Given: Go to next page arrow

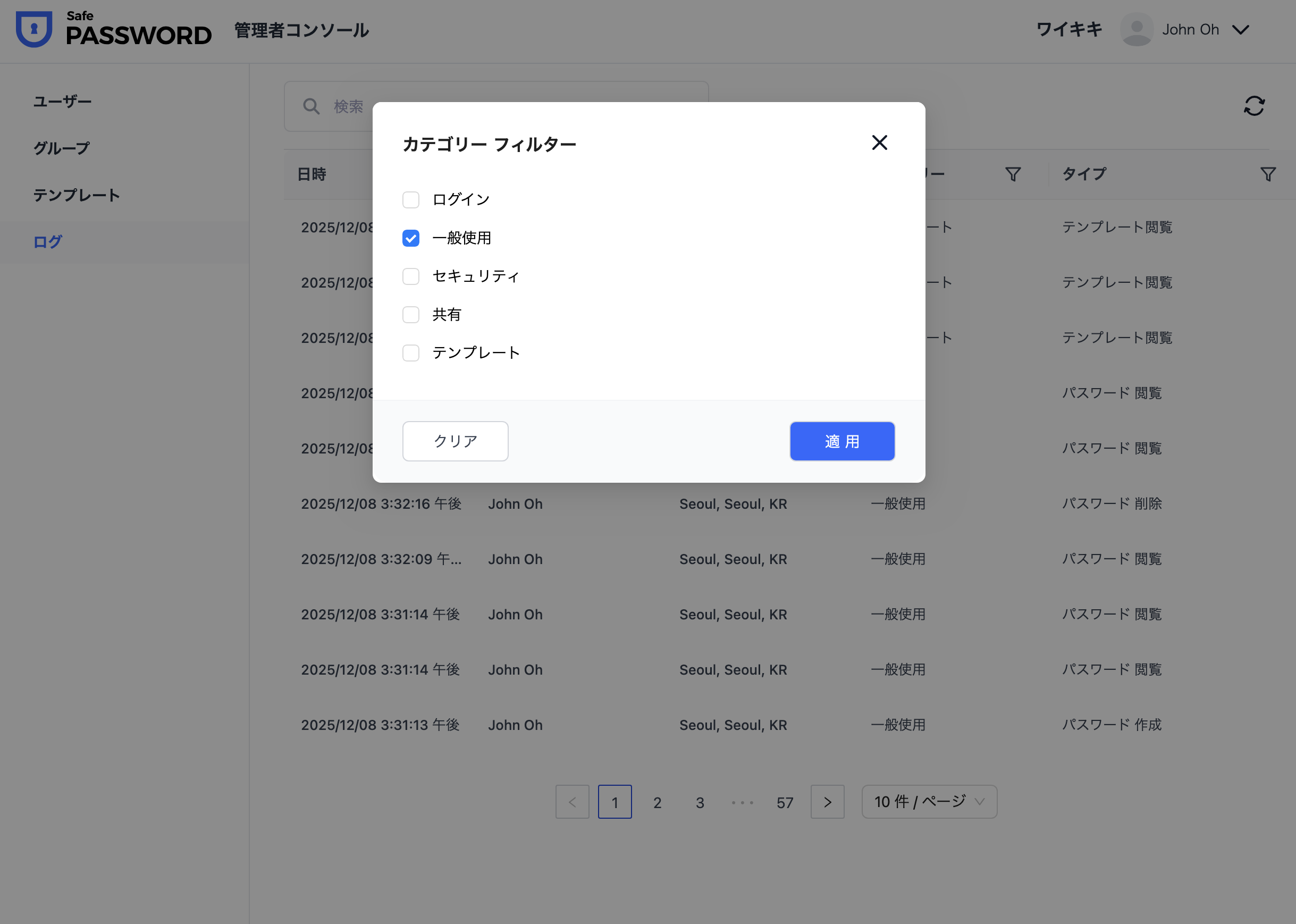Looking at the screenshot, I should 827,802.
